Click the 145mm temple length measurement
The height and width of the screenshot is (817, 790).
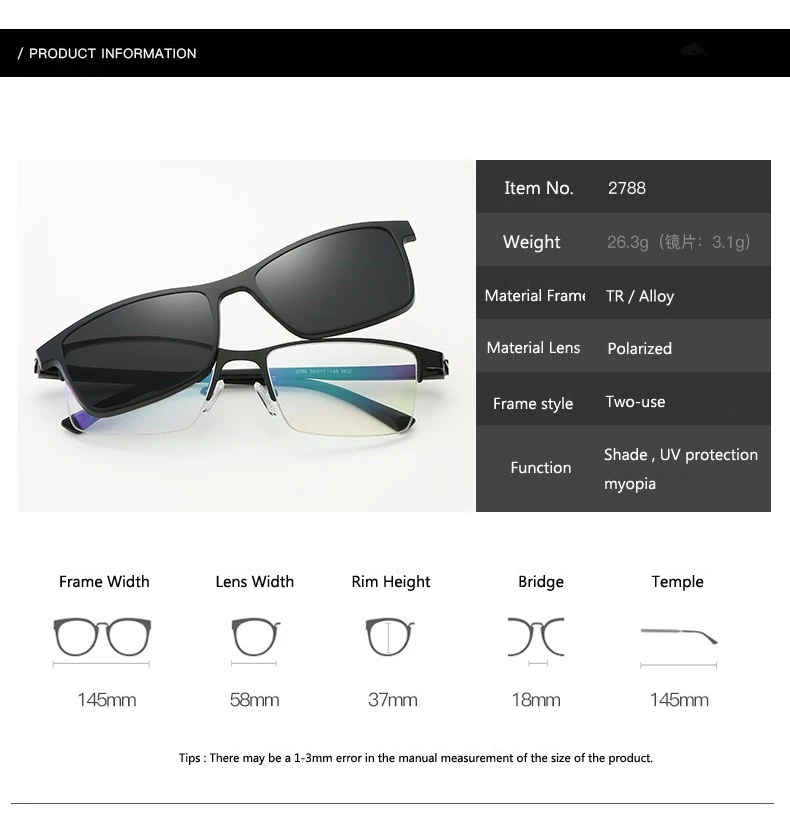(679, 700)
